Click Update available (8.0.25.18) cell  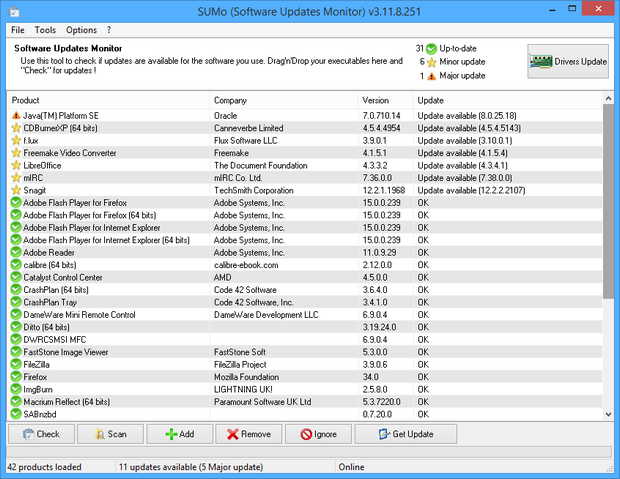[467, 115]
